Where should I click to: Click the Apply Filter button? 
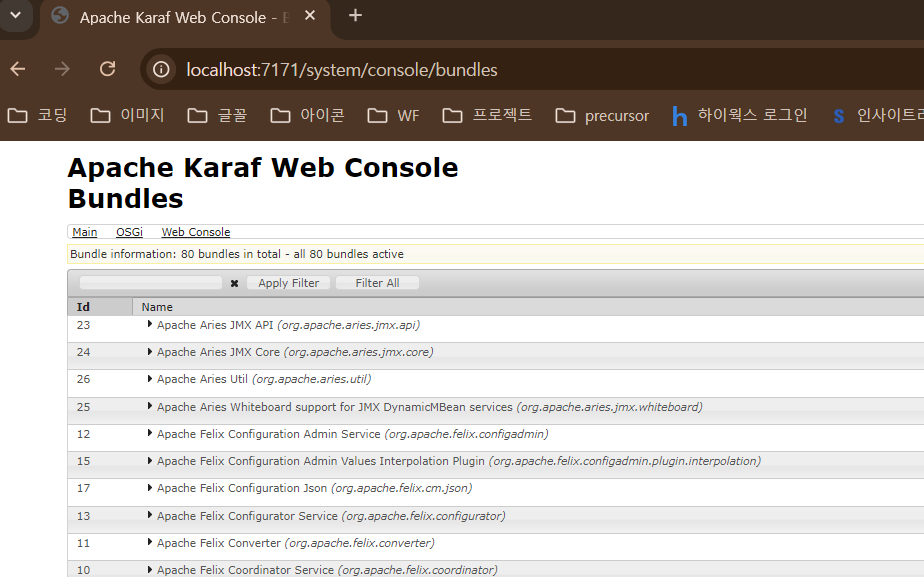point(289,283)
